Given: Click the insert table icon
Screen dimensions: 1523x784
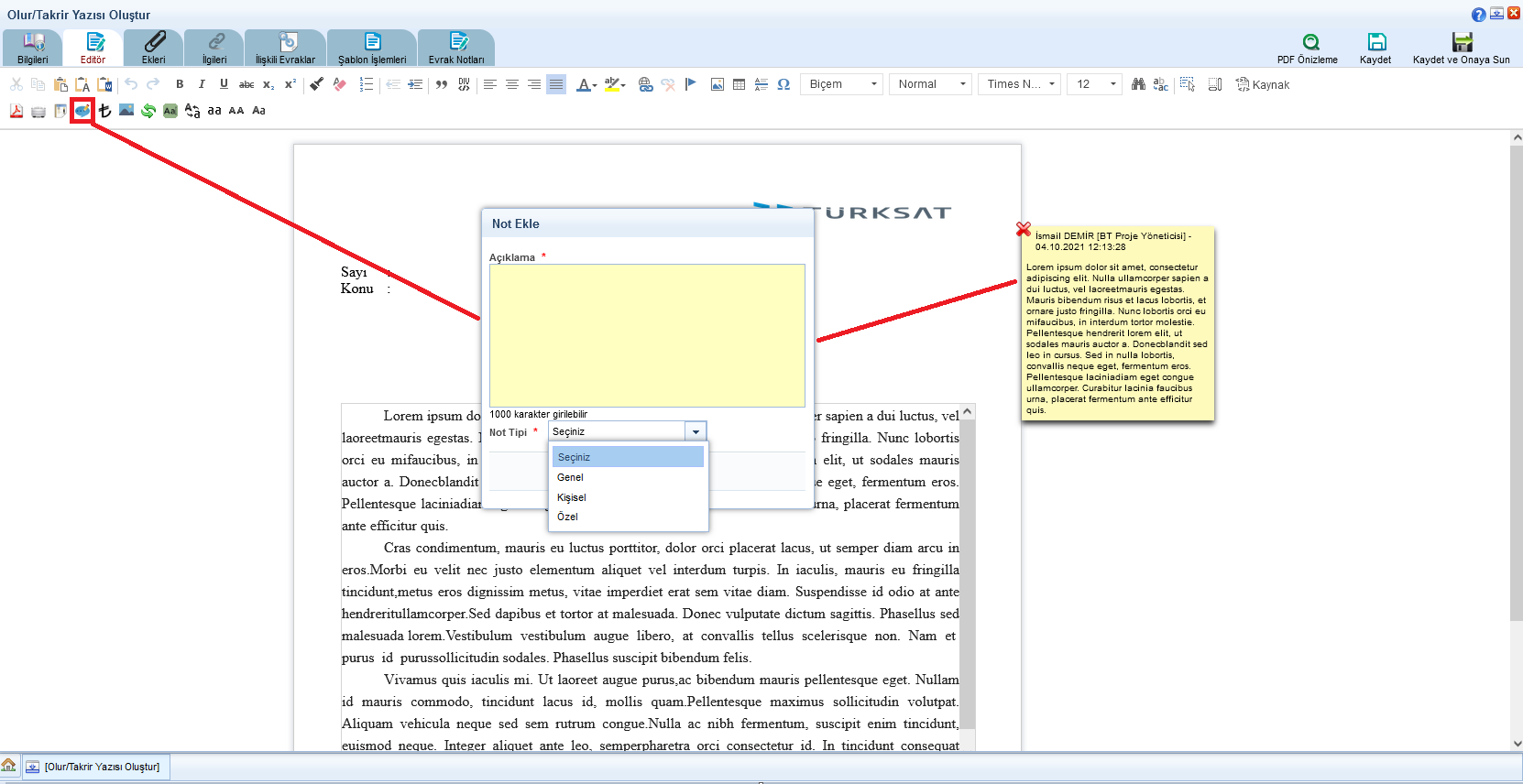Looking at the screenshot, I should (x=740, y=84).
